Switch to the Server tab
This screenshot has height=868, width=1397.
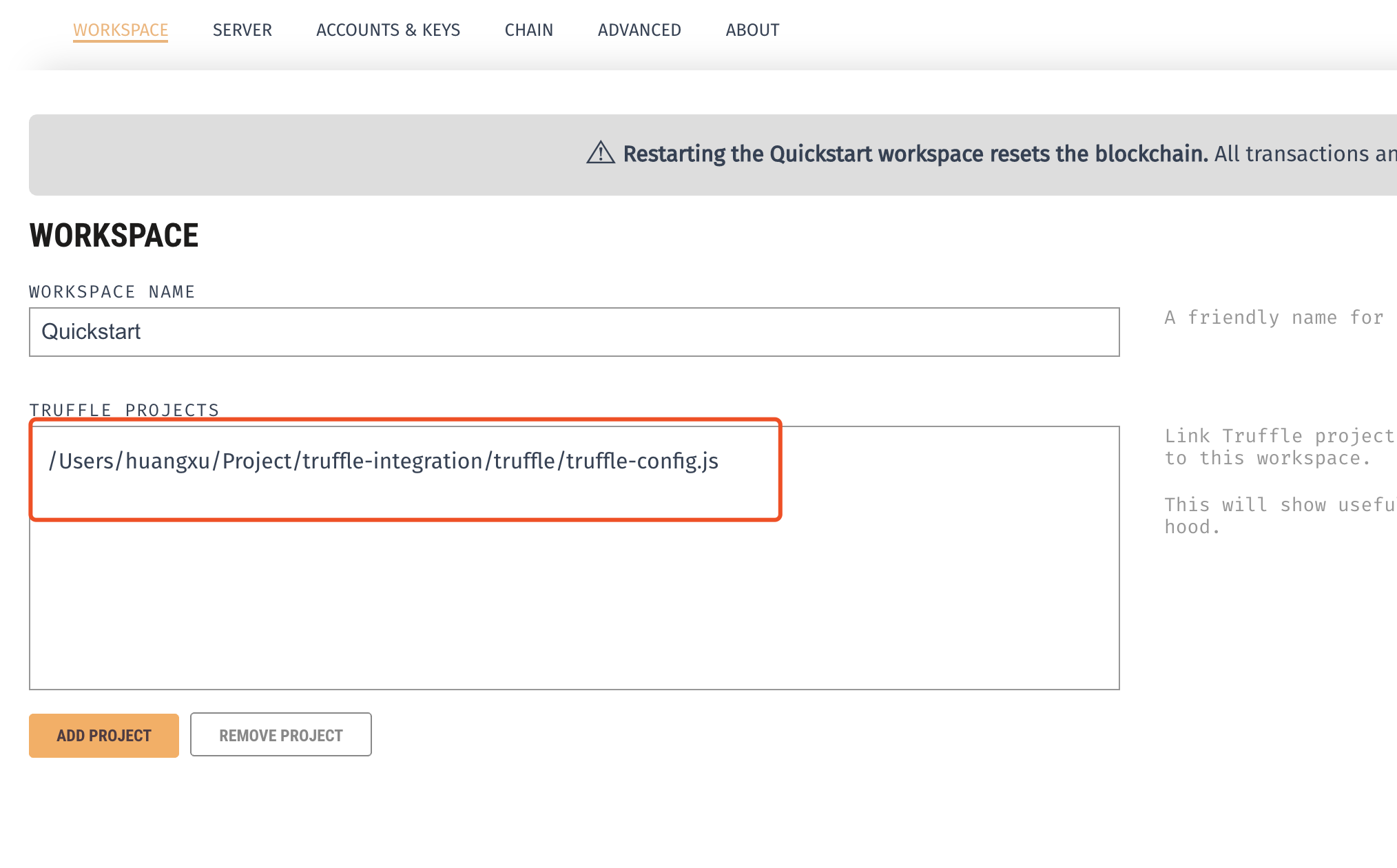tap(242, 30)
